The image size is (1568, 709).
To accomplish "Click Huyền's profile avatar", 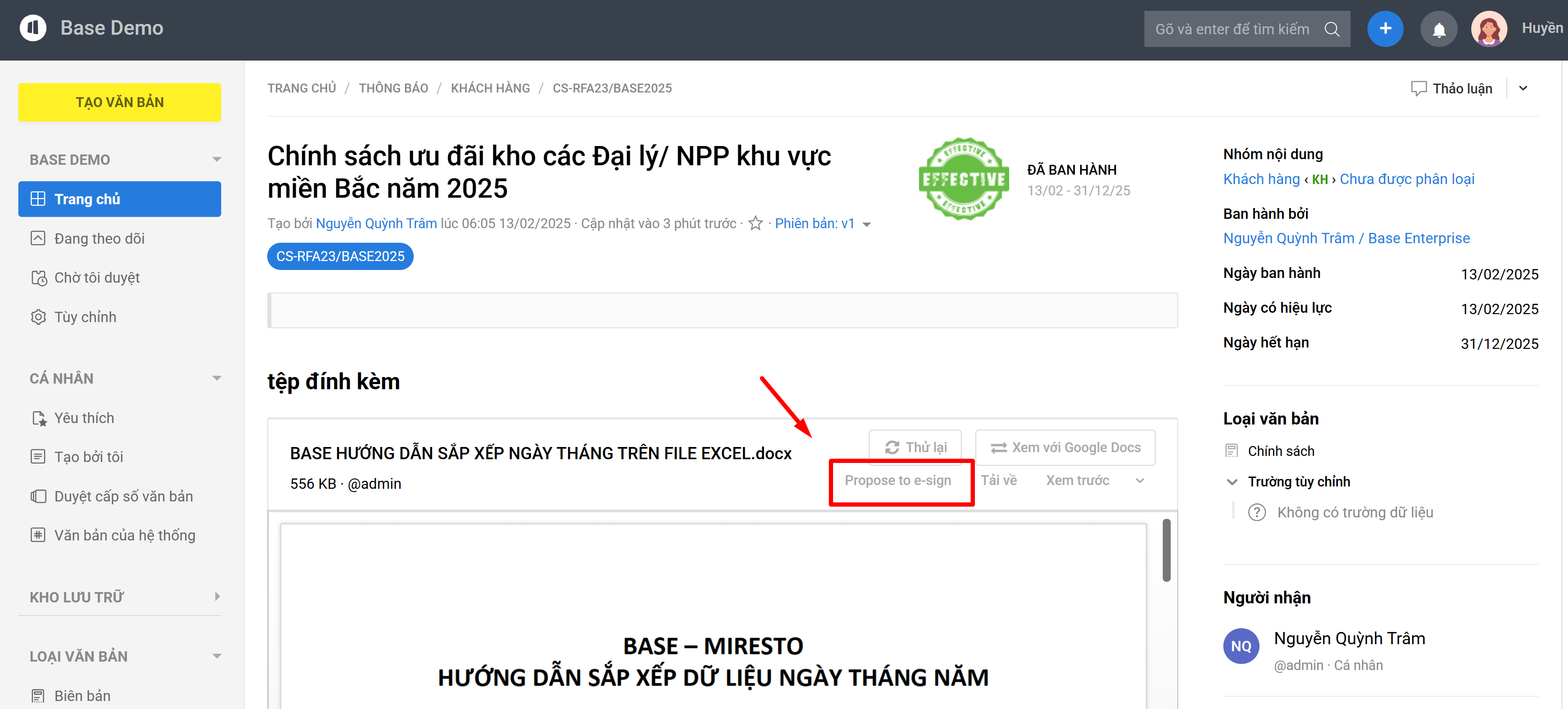I will coord(1488,29).
